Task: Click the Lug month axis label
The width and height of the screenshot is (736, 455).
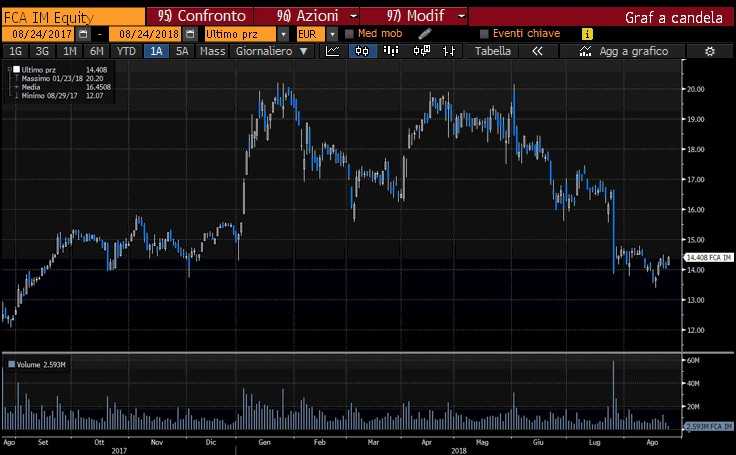Action: 594,442
